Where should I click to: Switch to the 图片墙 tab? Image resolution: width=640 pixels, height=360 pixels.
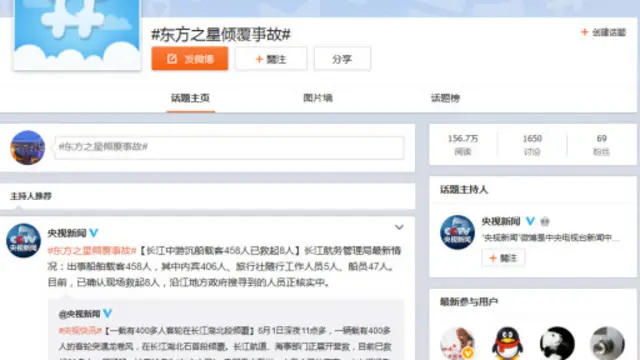[x=318, y=98]
